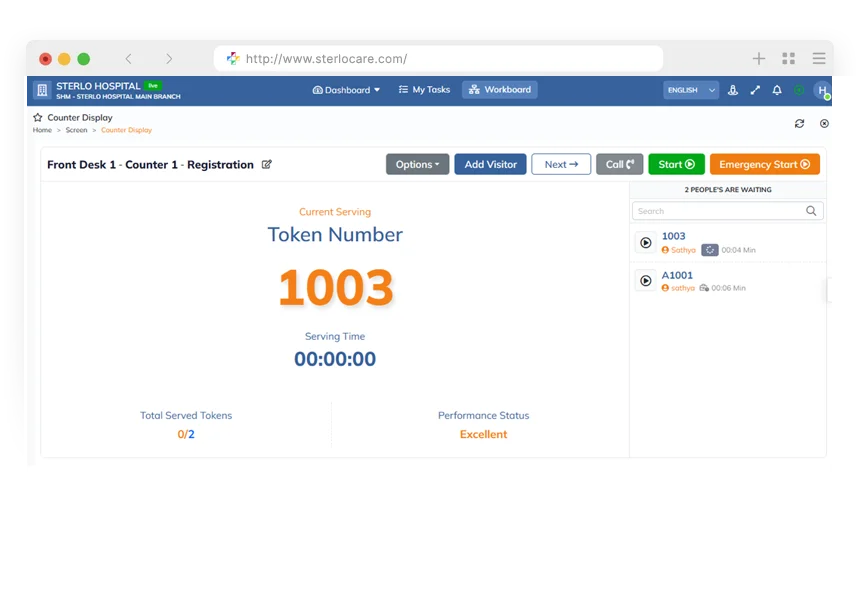
Task: Select token number 1003 in waiting list
Action: point(673,236)
